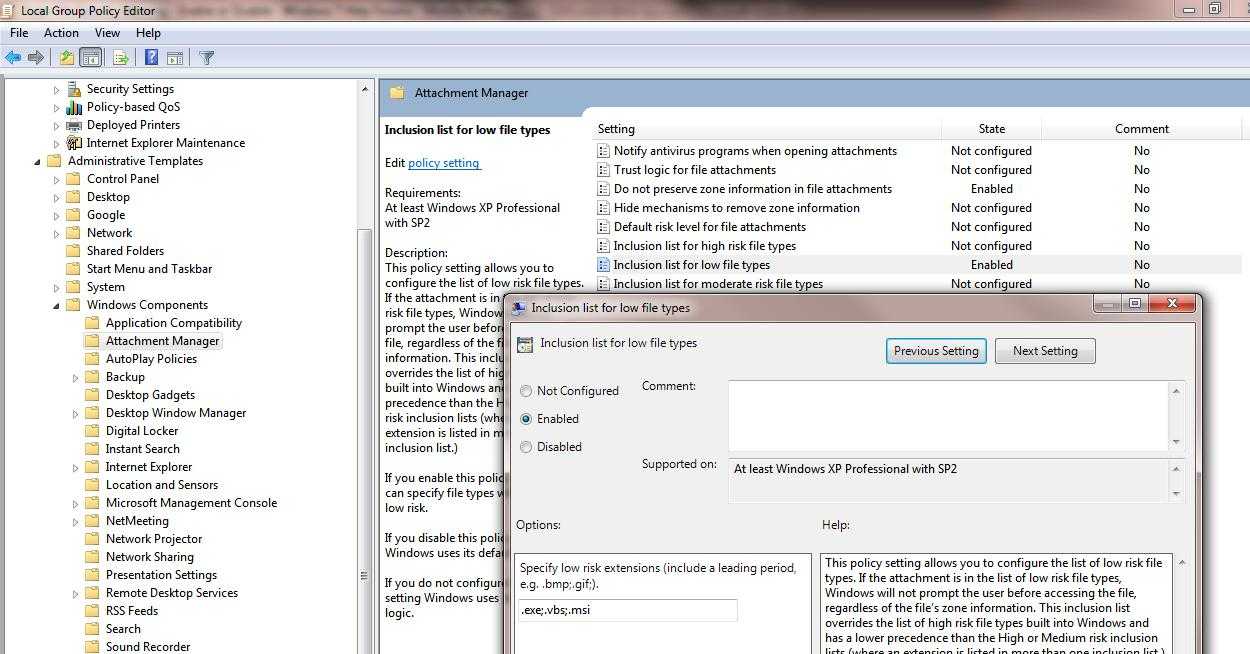Click the Export List toolbar icon
The image size is (1250, 654).
pyautogui.click(x=120, y=58)
